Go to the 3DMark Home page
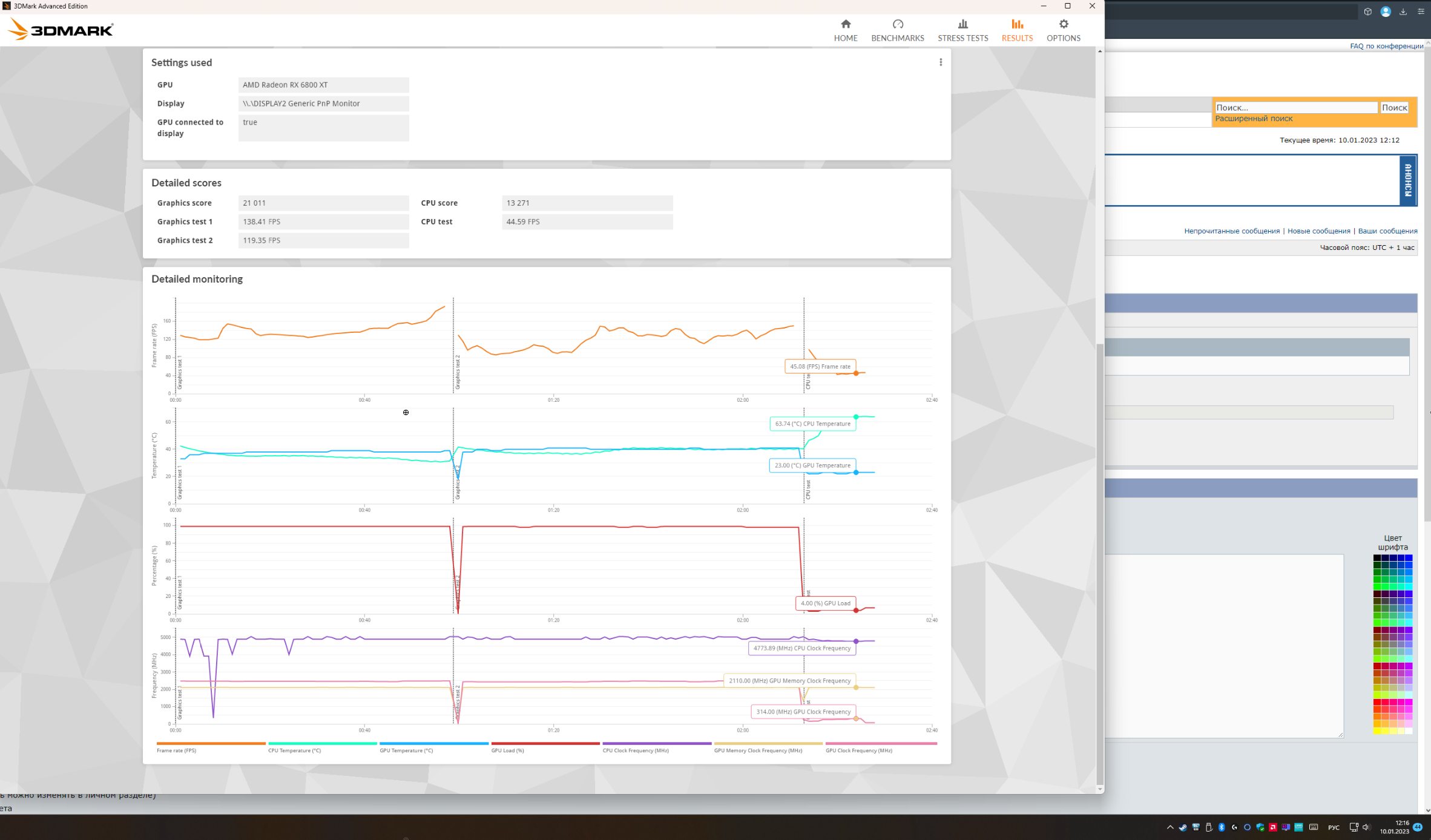Image resolution: width=1431 pixels, height=840 pixels. pyautogui.click(x=845, y=30)
